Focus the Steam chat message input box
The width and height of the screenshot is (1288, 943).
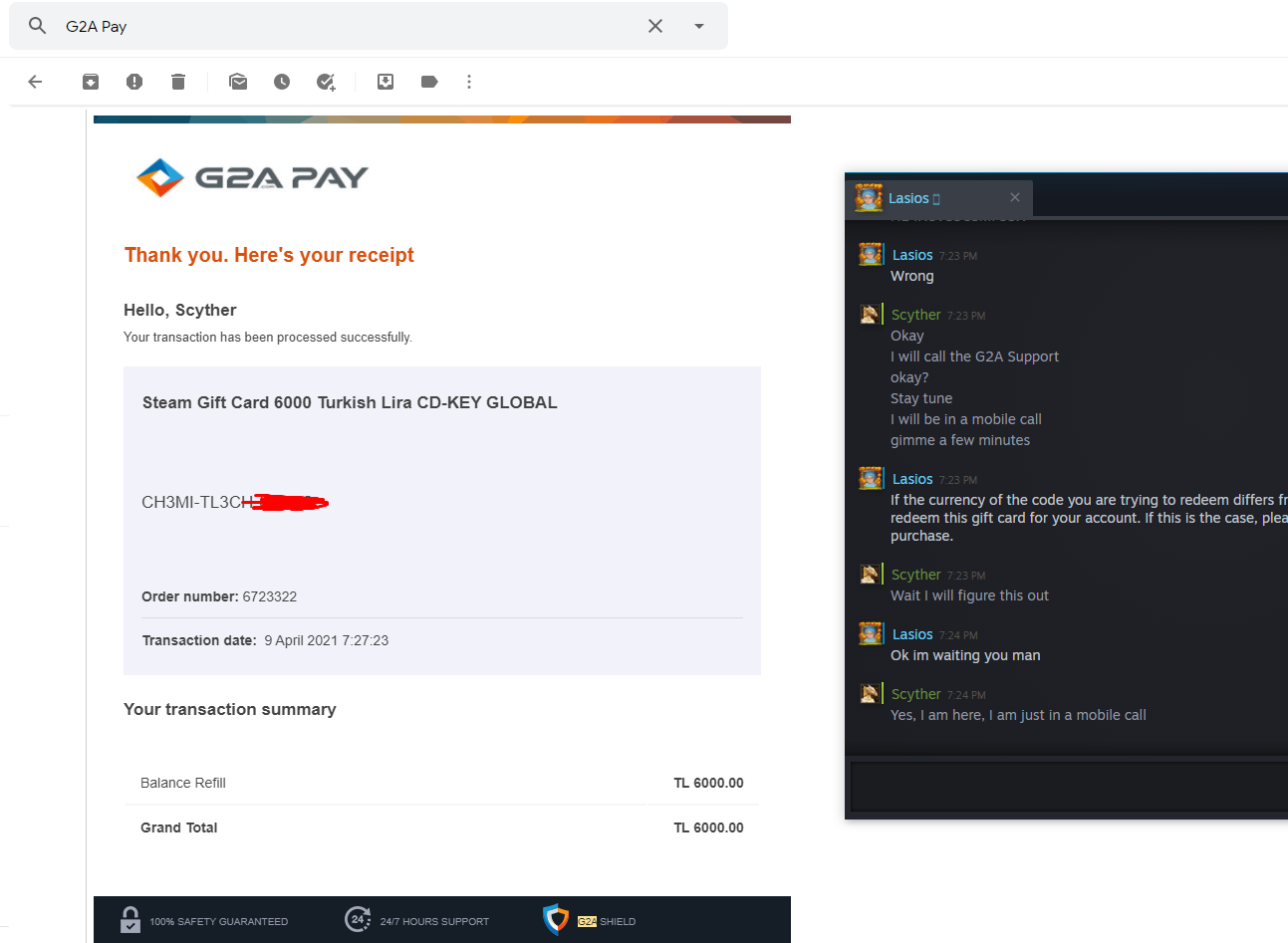(x=1069, y=787)
